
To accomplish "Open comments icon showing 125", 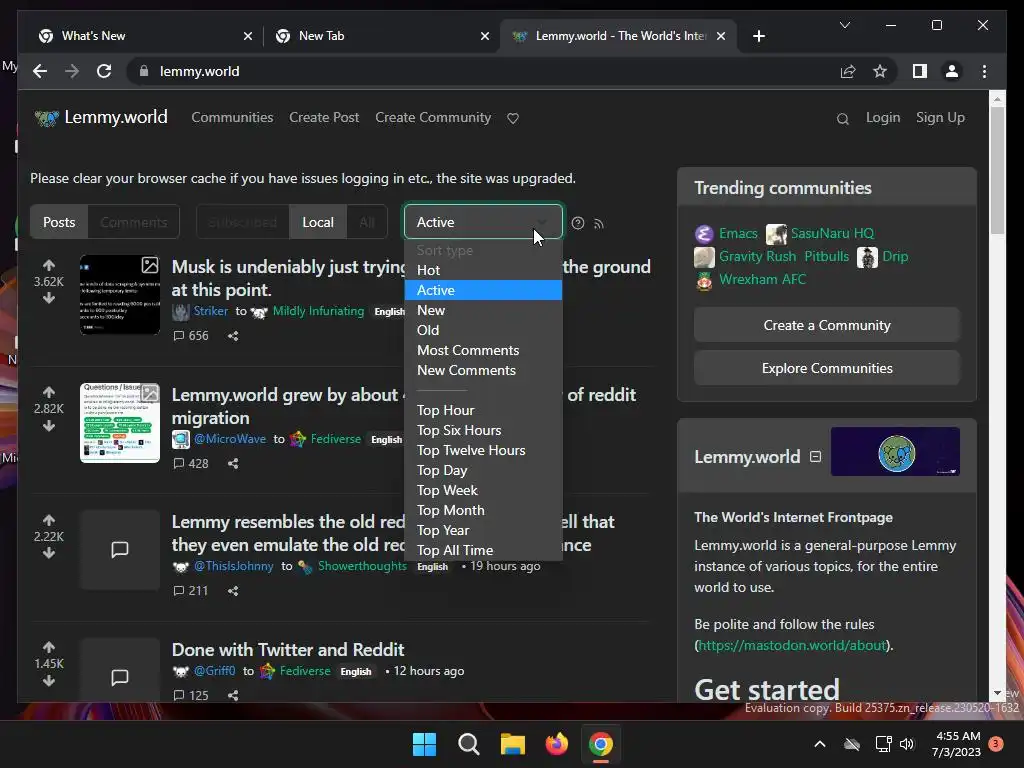I will coord(191,695).
